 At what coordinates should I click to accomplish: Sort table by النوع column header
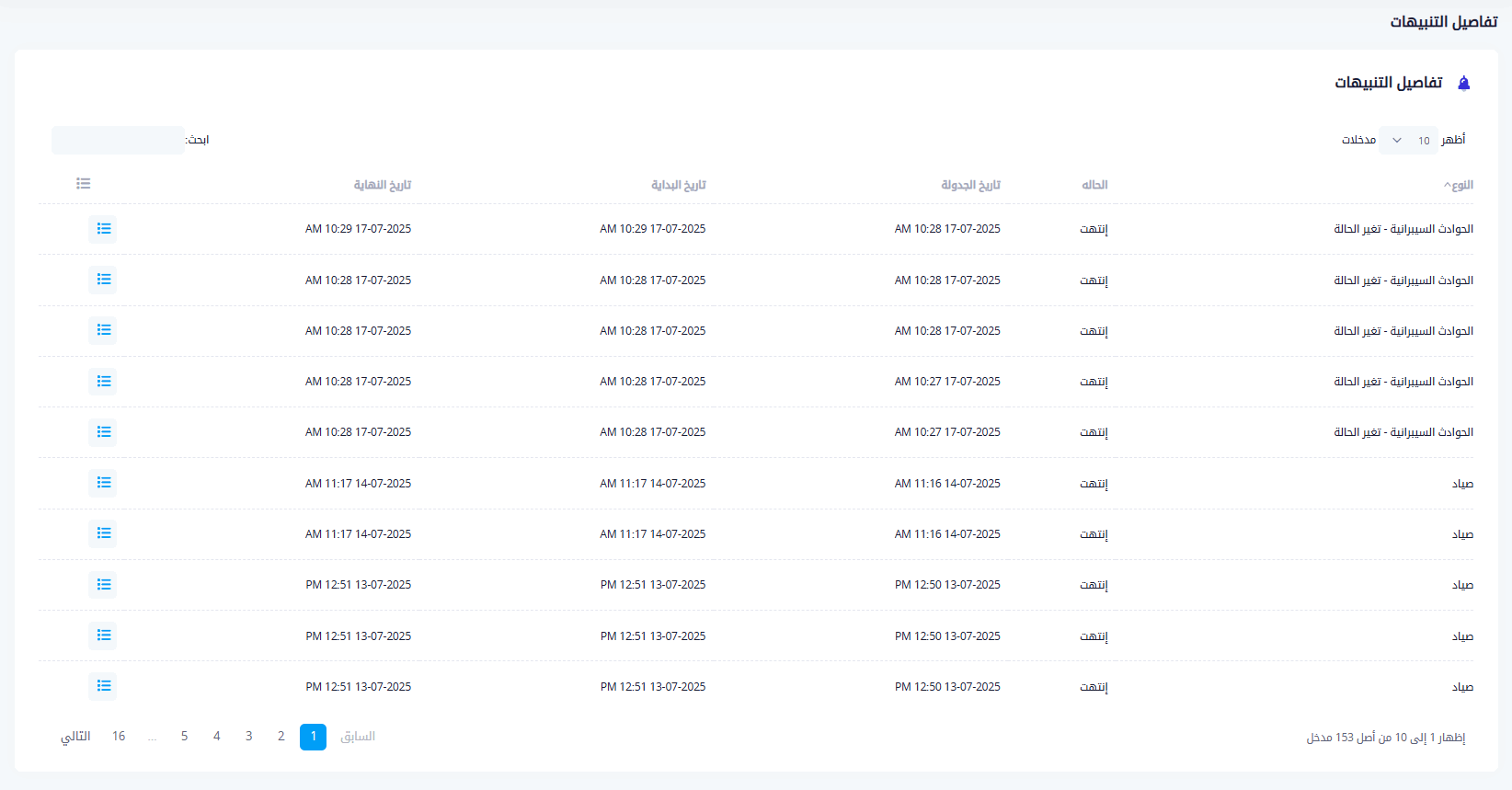coord(1460,185)
